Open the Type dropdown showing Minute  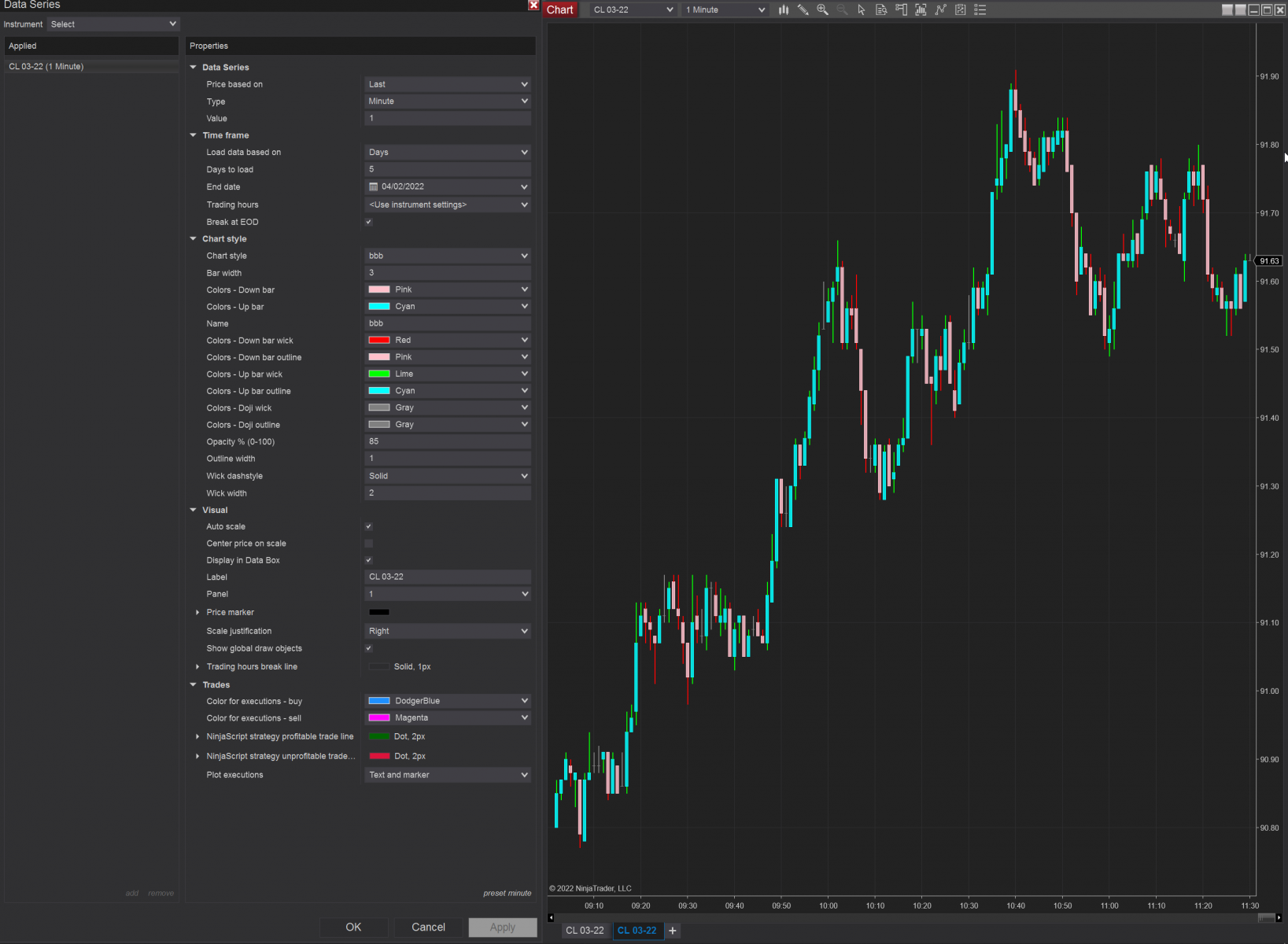(x=448, y=101)
